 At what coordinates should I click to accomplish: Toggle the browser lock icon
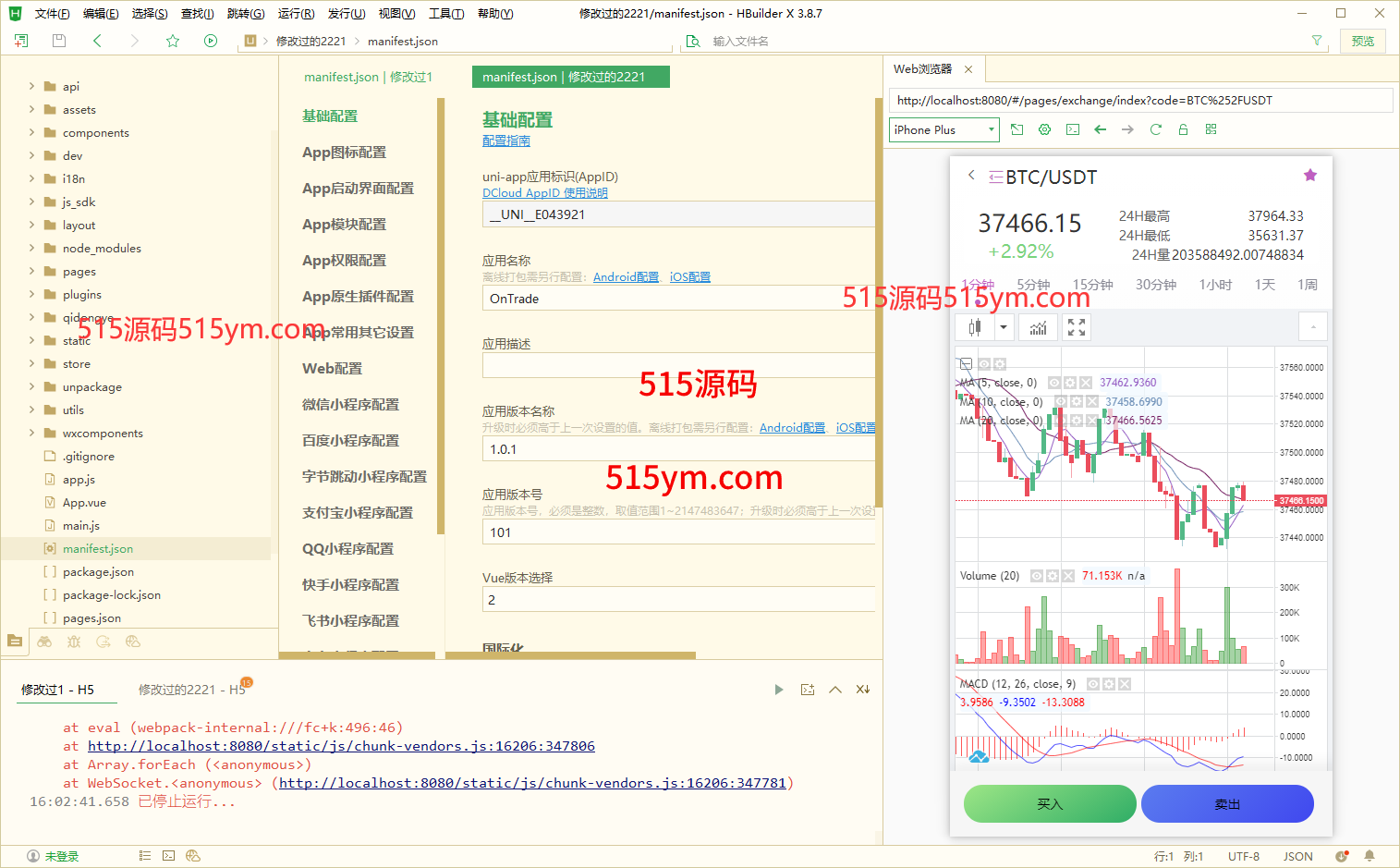pos(1183,129)
